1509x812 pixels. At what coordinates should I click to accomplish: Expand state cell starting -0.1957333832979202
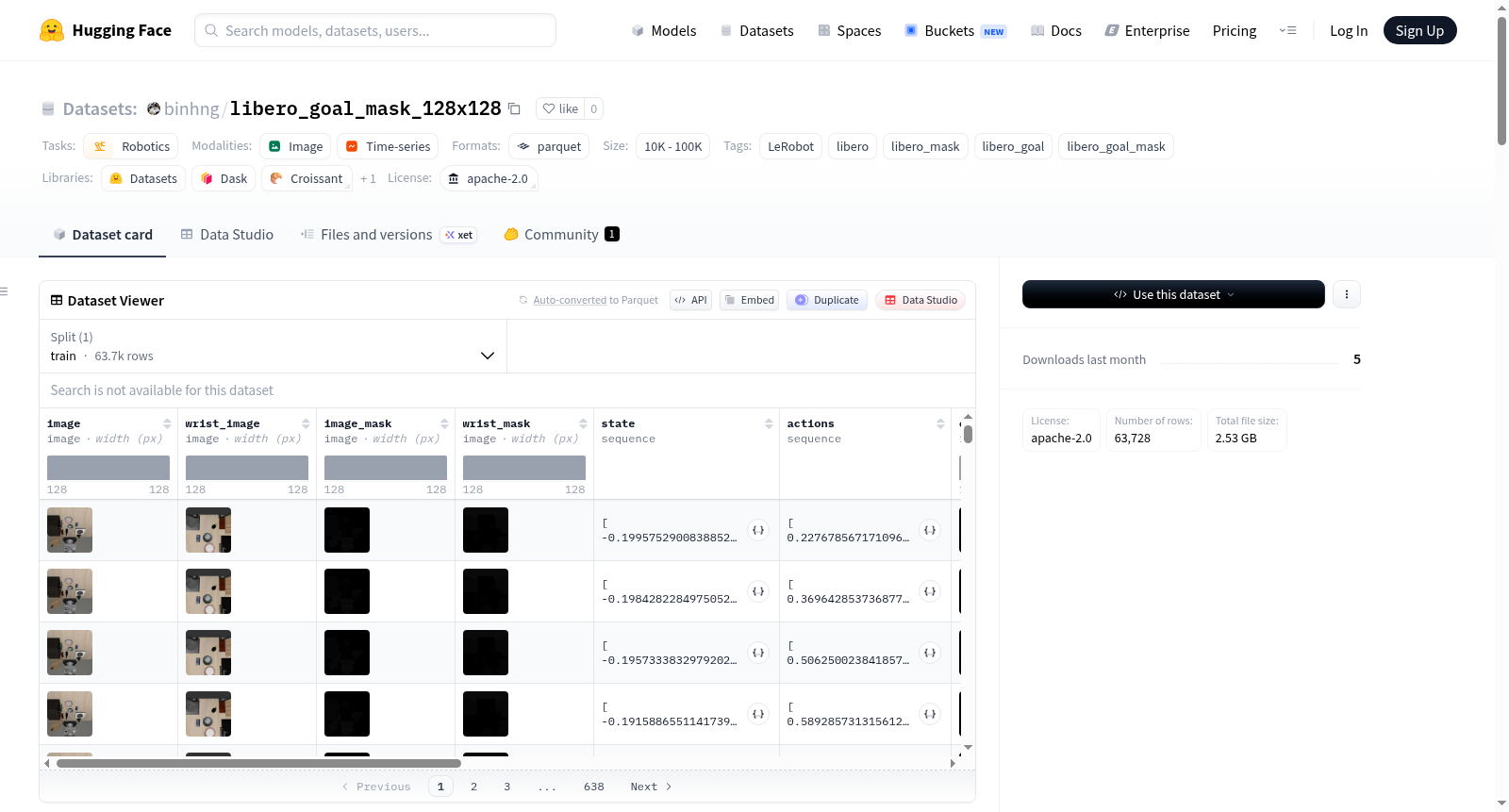(x=758, y=653)
